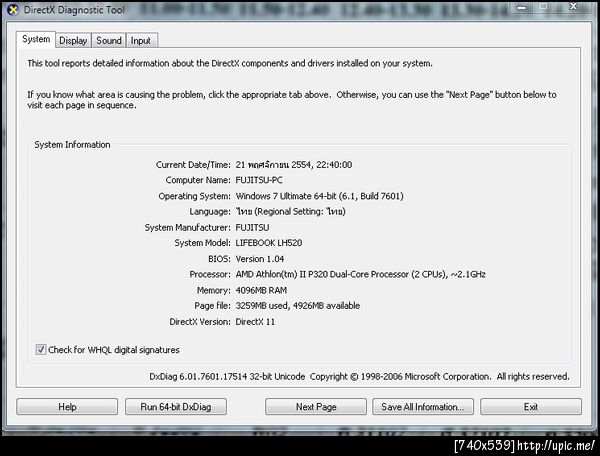Minimize the DirectX Diagnostic Tool window
The height and width of the screenshot is (456, 600).
point(523,8)
